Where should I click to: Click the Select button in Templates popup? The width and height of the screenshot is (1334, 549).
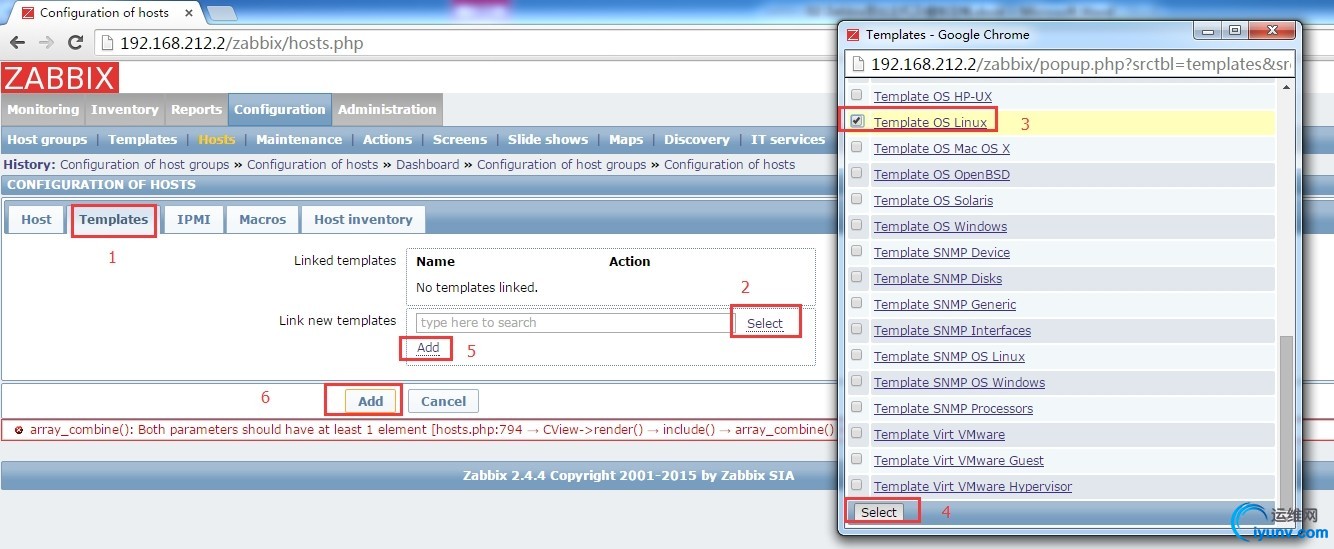coord(879,512)
